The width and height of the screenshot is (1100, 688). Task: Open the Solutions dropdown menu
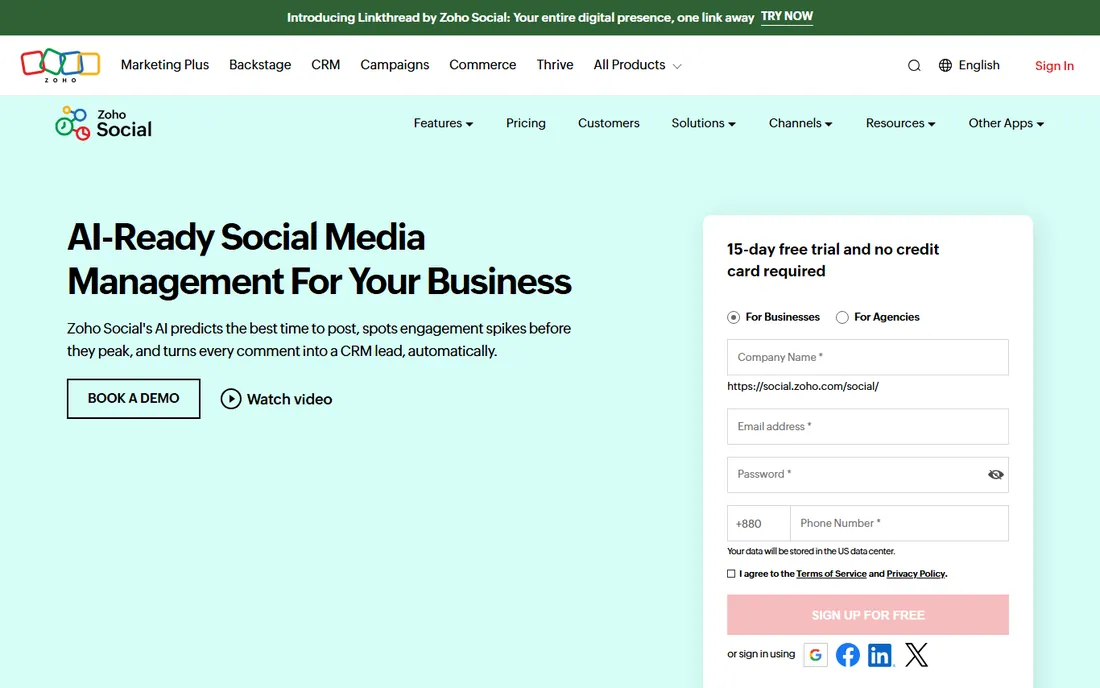[704, 123]
